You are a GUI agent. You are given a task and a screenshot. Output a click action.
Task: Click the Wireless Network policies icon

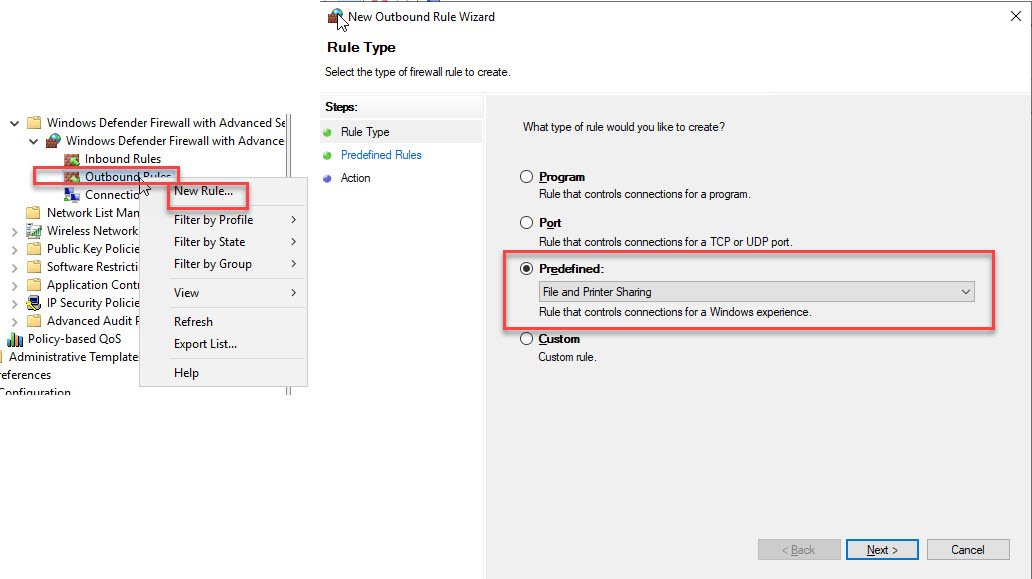point(34,231)
